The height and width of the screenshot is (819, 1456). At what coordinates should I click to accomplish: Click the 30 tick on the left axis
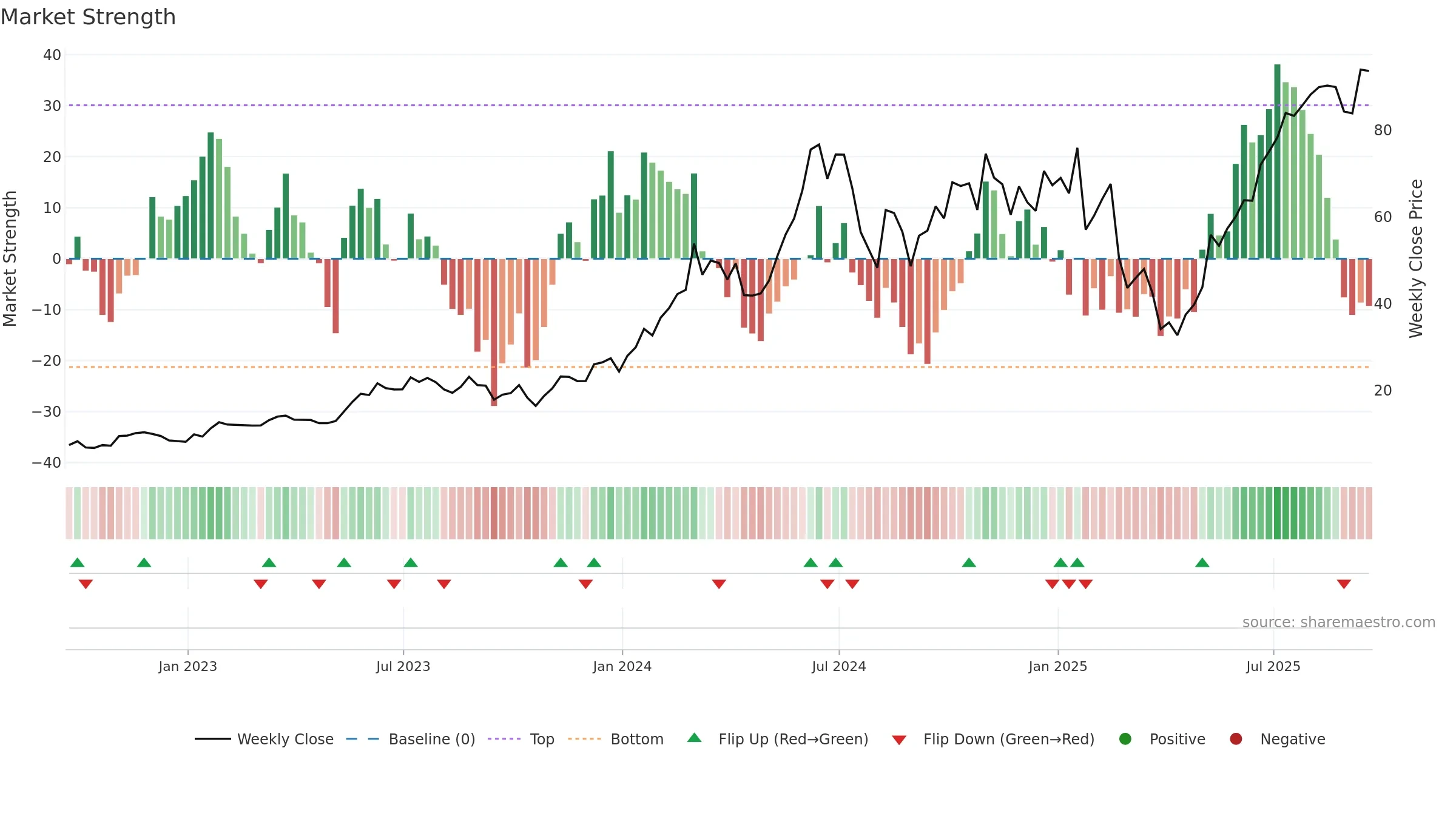click(x=52, y=106)
